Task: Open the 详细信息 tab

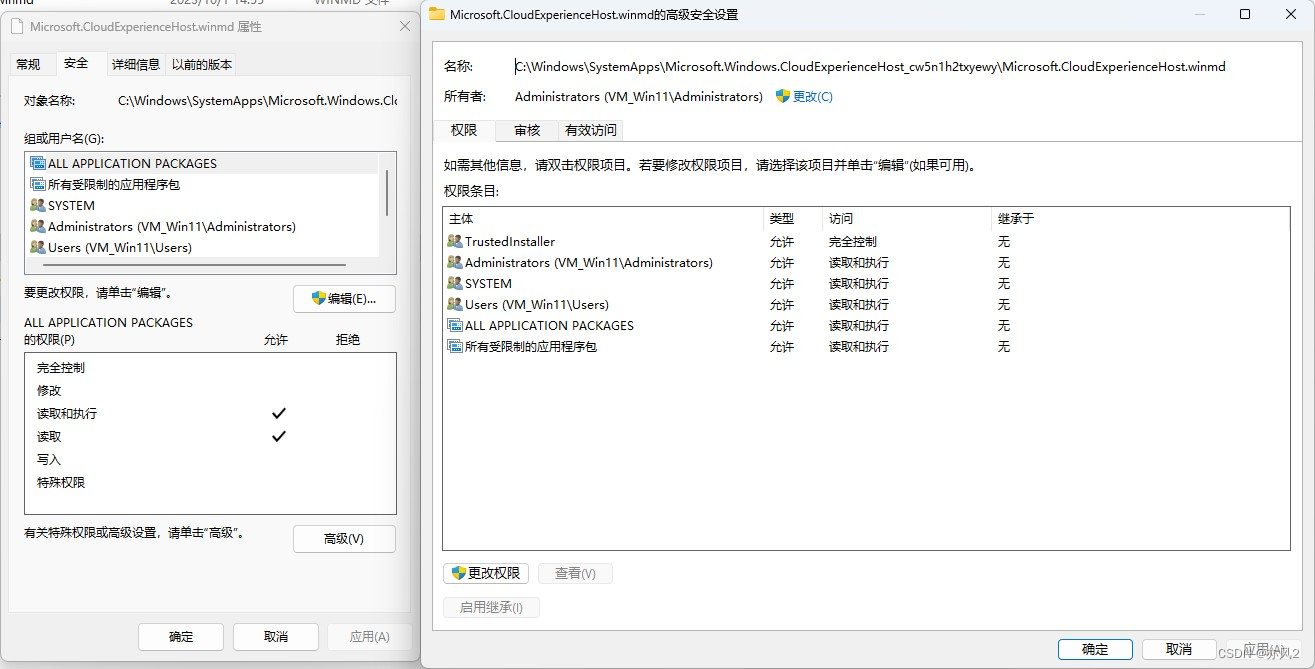Action: (135, 64)
